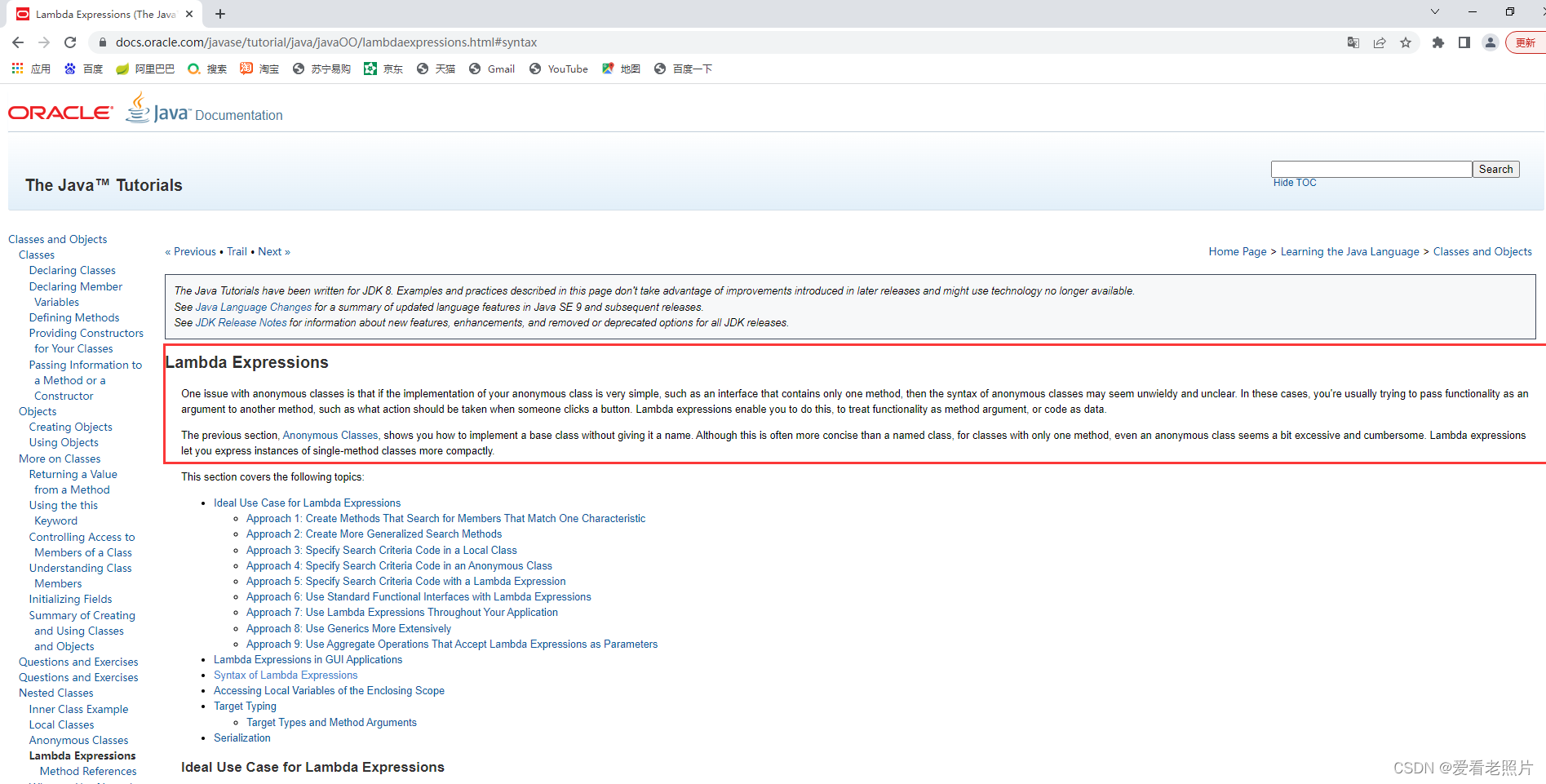
Task: Open the 京东 bookmark
Action: 383,69
